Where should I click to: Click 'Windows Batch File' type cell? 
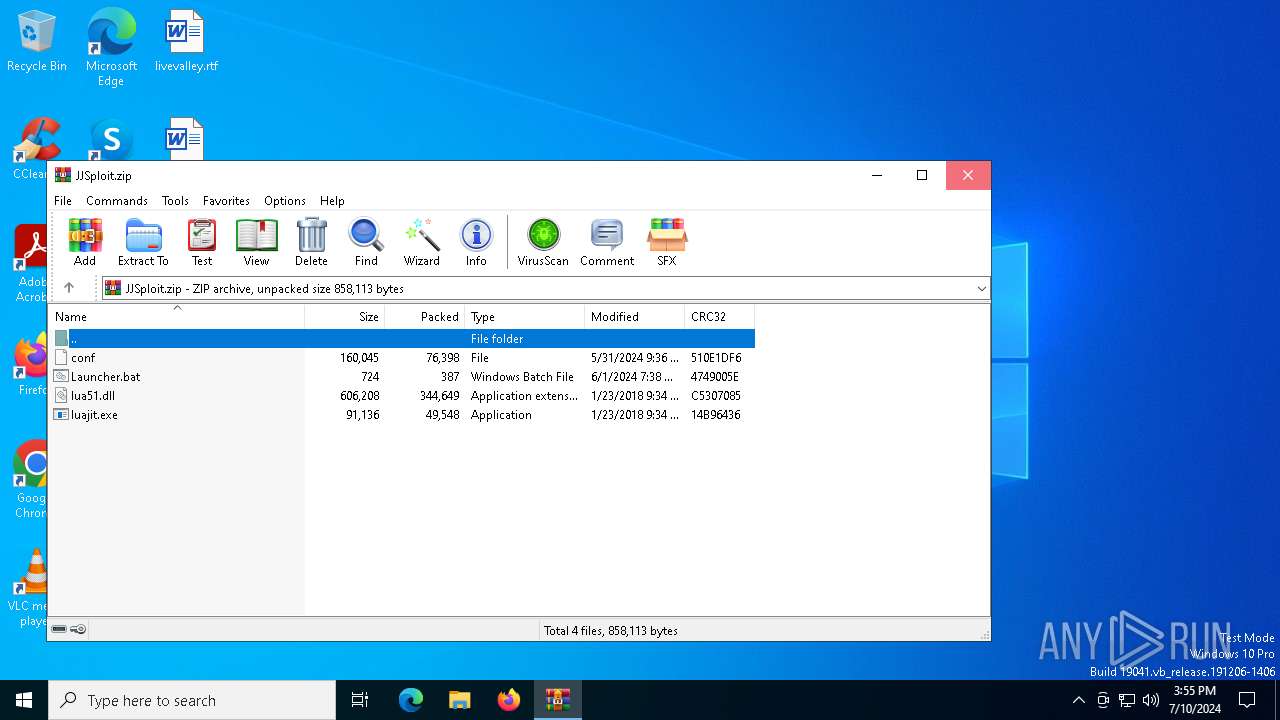click(522, 377)
